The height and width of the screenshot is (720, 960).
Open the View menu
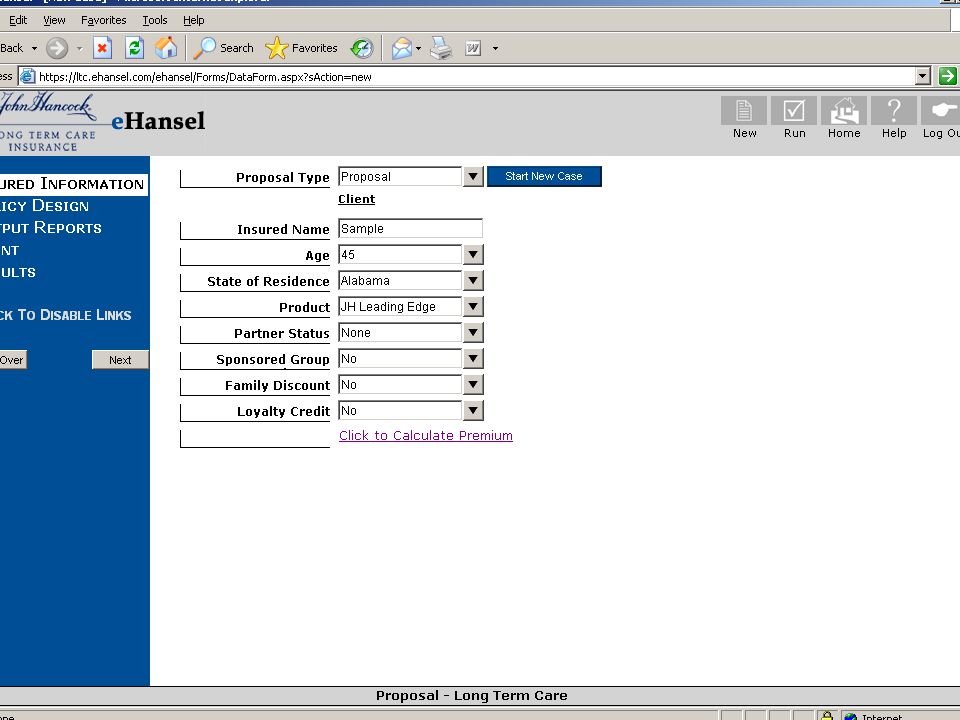coord(54,20)
